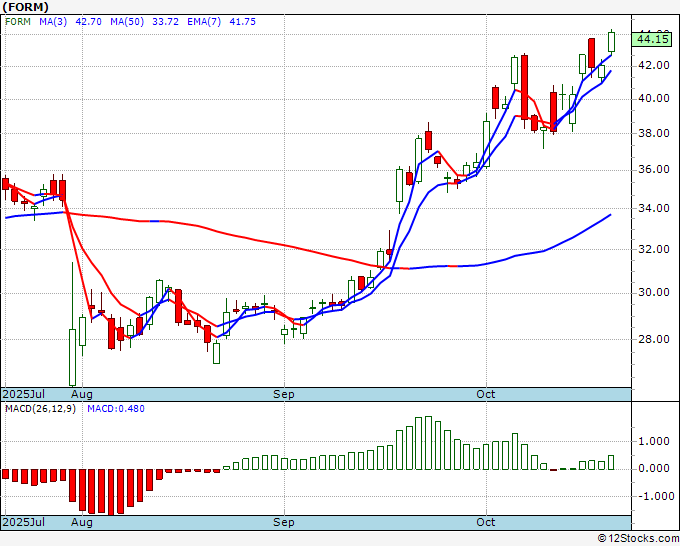
Task: Click the lowest red MACD histogram bar
Action: point(111,492)
